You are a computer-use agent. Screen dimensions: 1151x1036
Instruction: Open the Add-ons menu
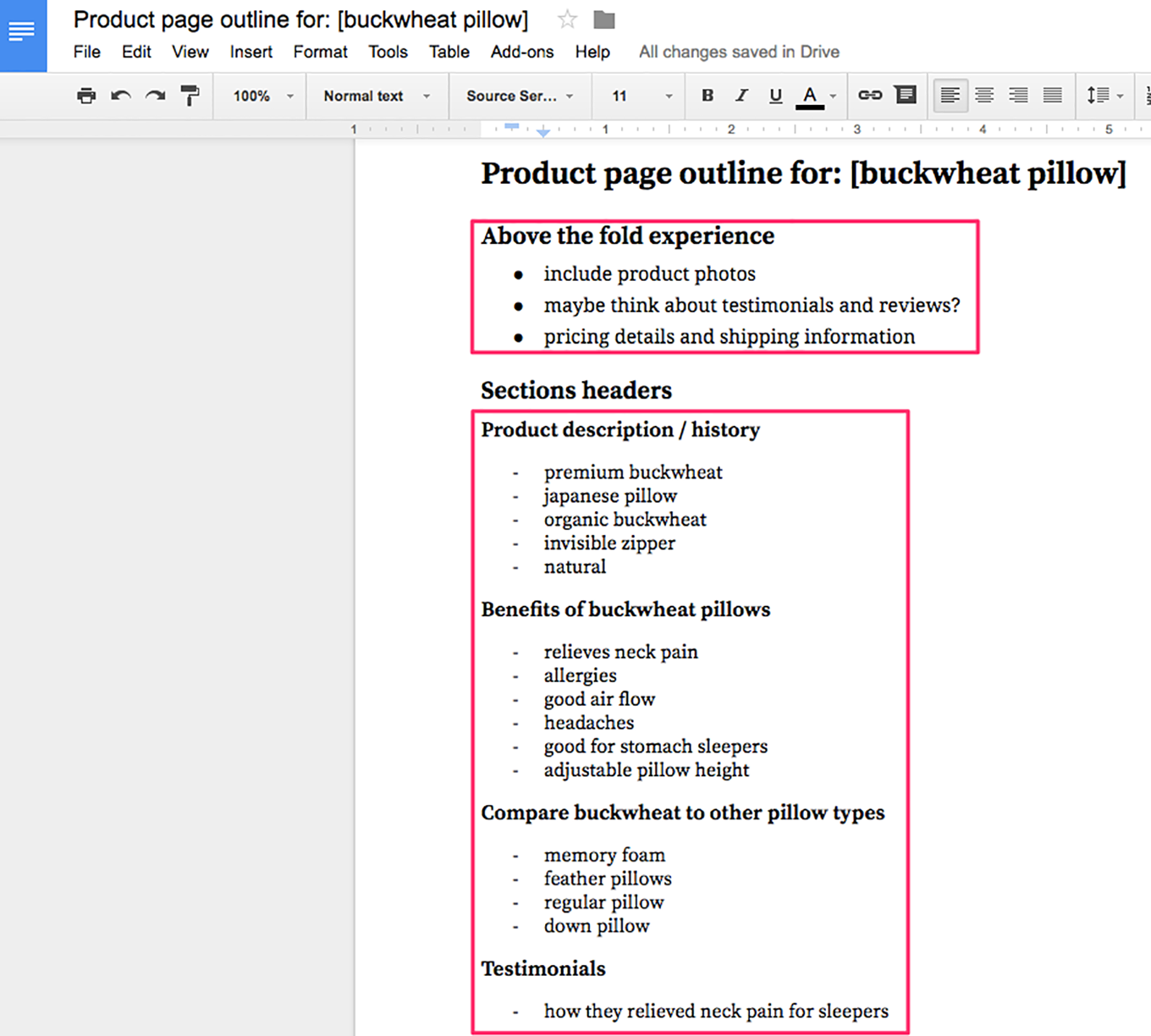pyautogui.click(x=522, y=52)
